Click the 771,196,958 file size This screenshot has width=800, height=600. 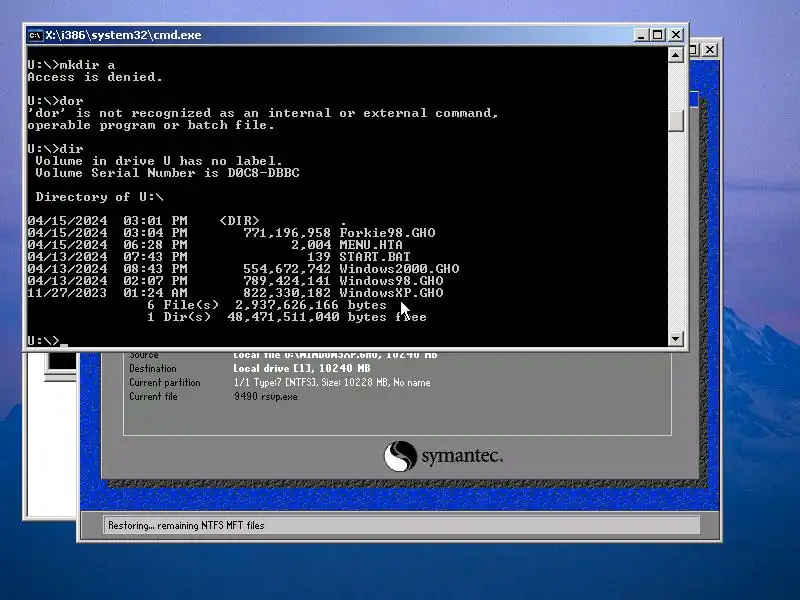[x=287, y=233]
